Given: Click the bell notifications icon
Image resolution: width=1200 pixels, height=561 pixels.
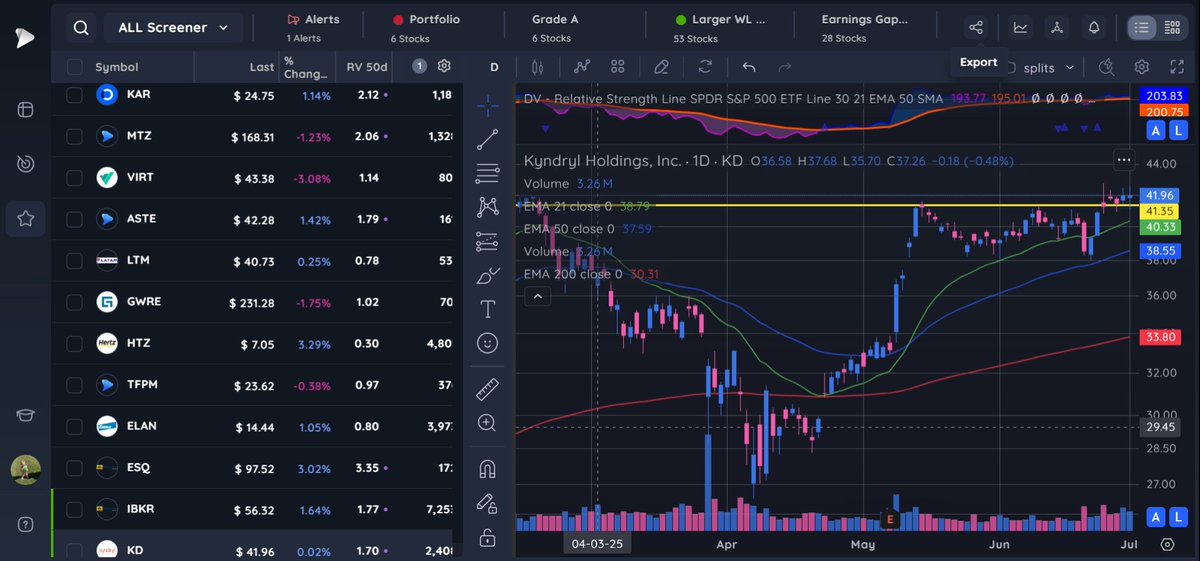Looking at the screenshot, I should tap(1094, 28).
